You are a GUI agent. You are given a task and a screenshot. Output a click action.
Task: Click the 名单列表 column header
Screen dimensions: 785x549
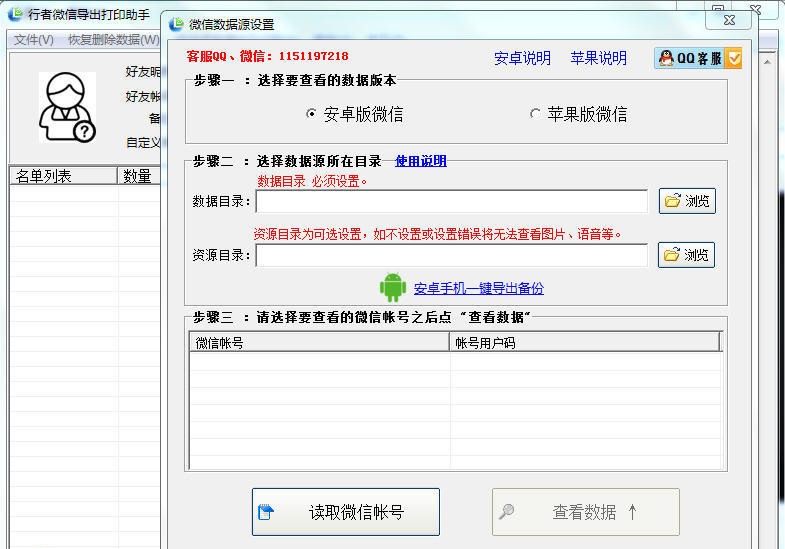pyautogui.click(x=63, y=176)
